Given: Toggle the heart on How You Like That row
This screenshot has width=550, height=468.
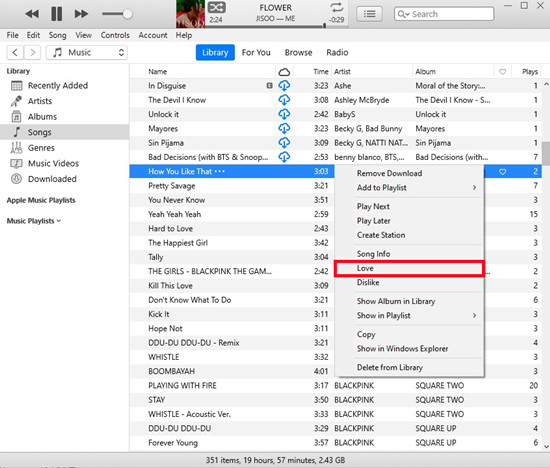Looking at the screenshot, I should (503, 172).
